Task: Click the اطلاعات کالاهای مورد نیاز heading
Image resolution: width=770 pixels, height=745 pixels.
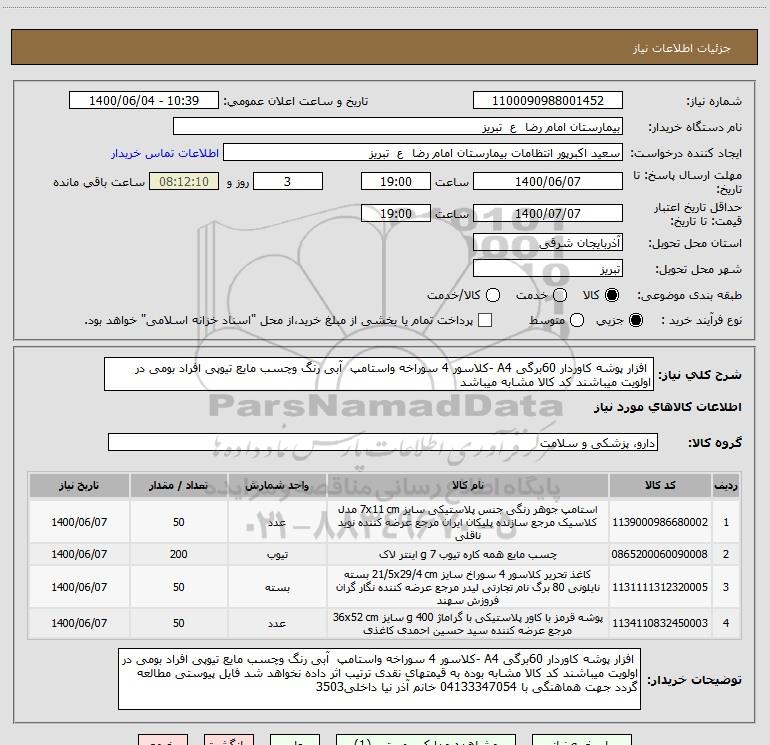Action: tap(667, 407)
